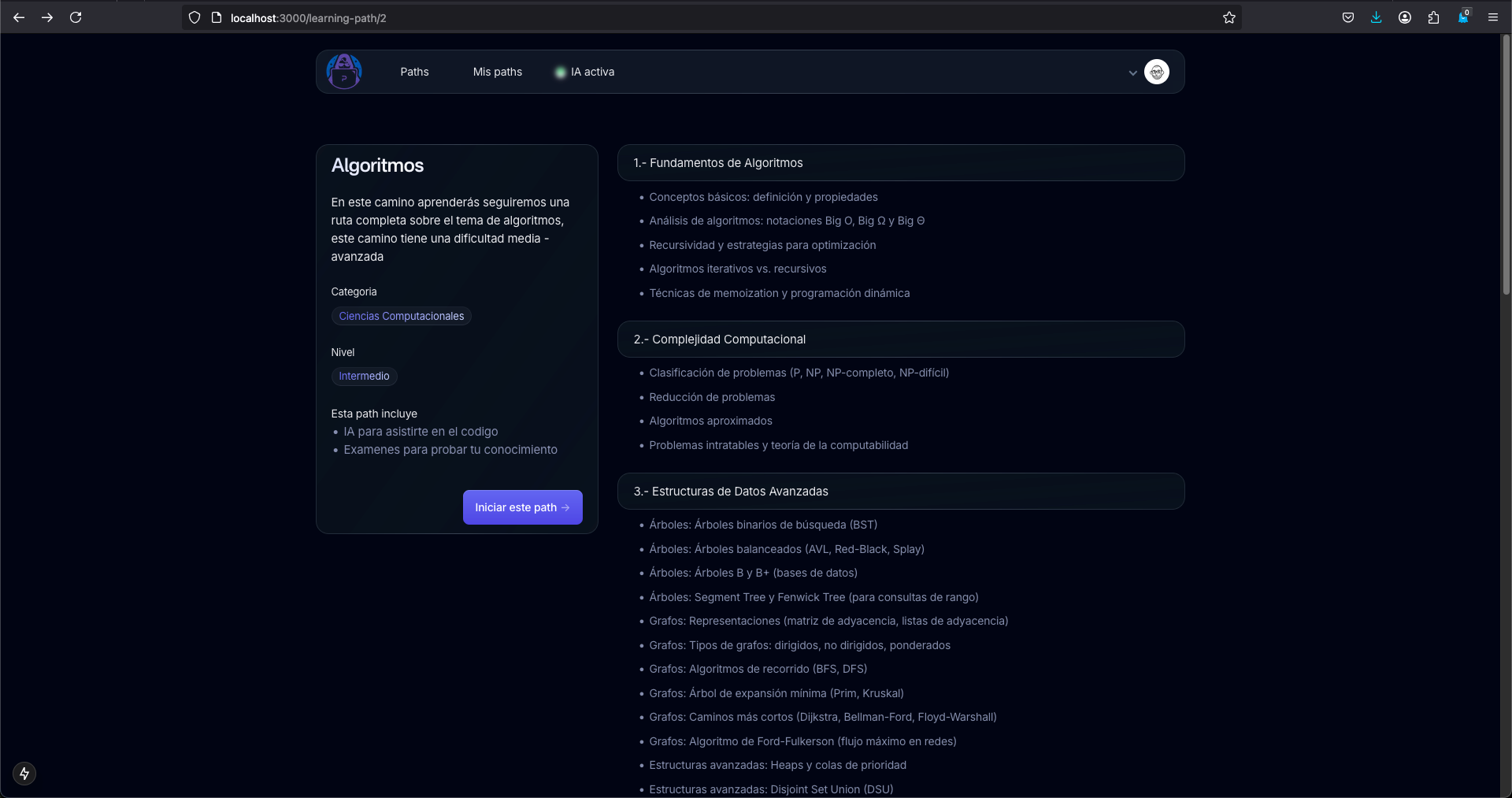Select the 'Ciencias Computacionales' category badge

pyautogui.click(x=402, y=316)
